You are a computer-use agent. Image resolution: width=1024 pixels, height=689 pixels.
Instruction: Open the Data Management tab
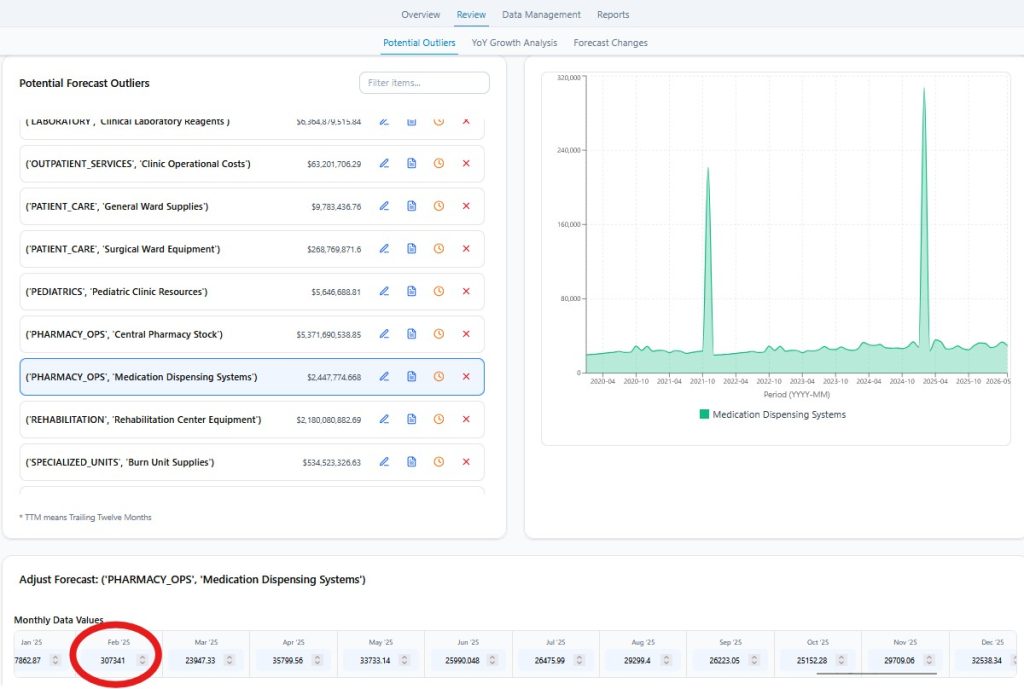(x=541, y=14)
